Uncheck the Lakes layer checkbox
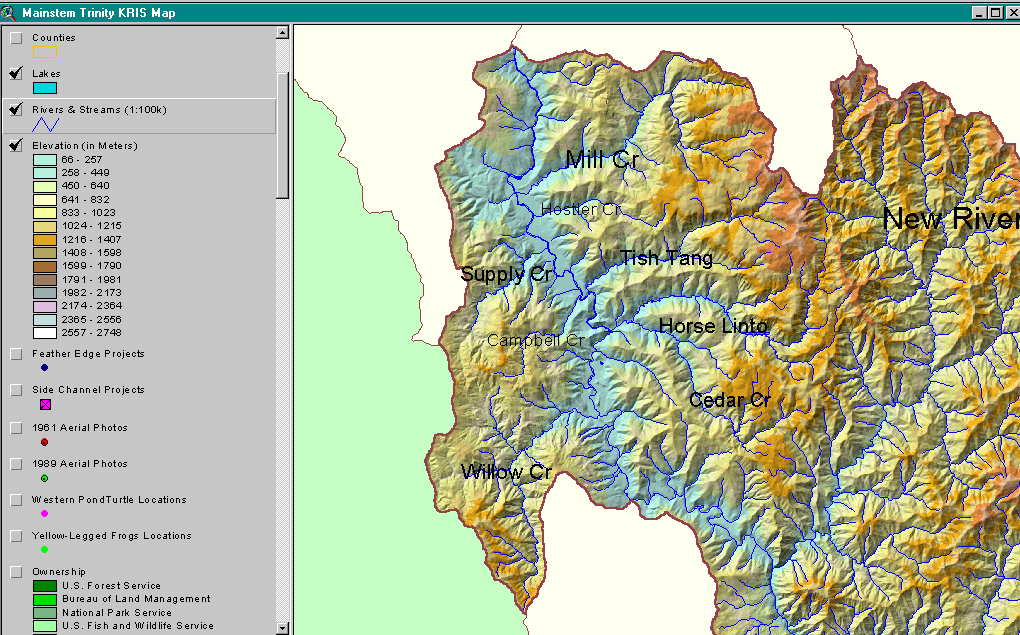The image size is (1020, 635). coord(16,74)
